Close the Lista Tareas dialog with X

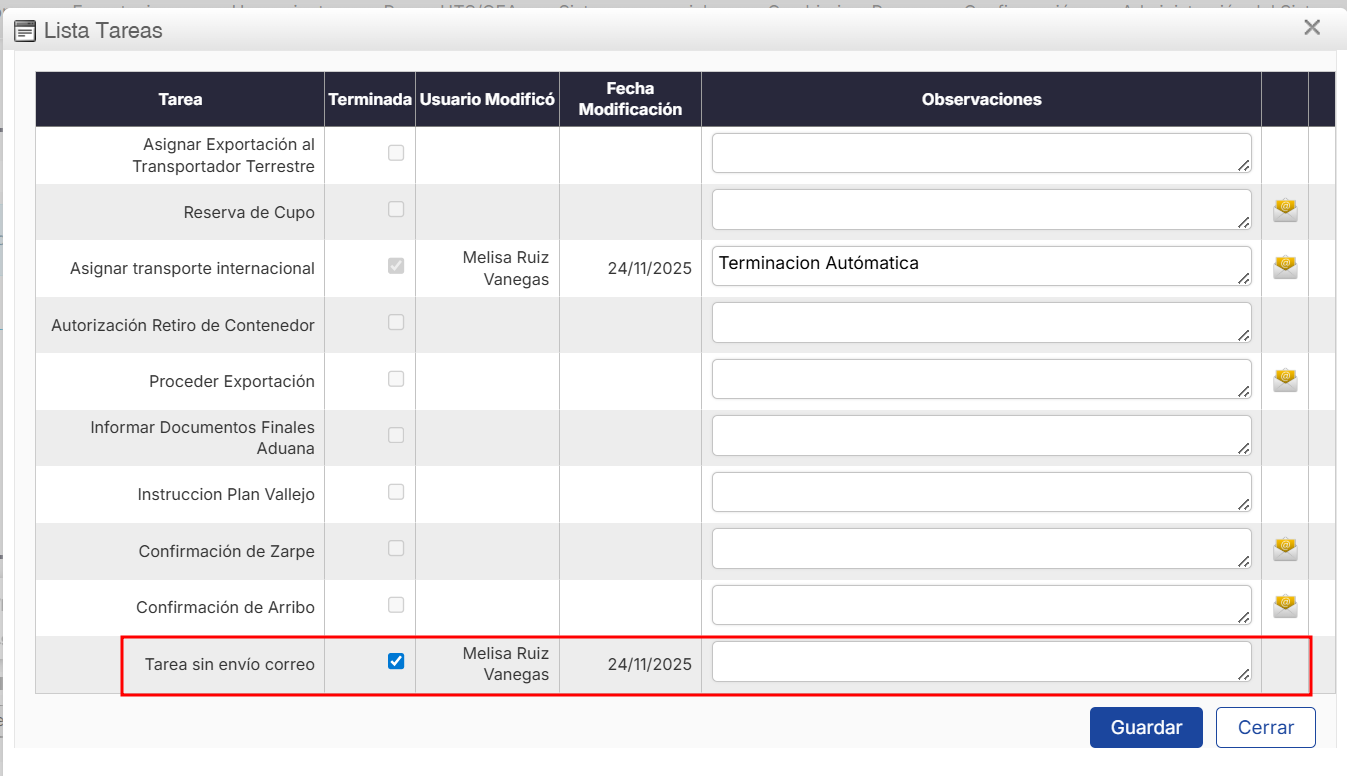1312,28
